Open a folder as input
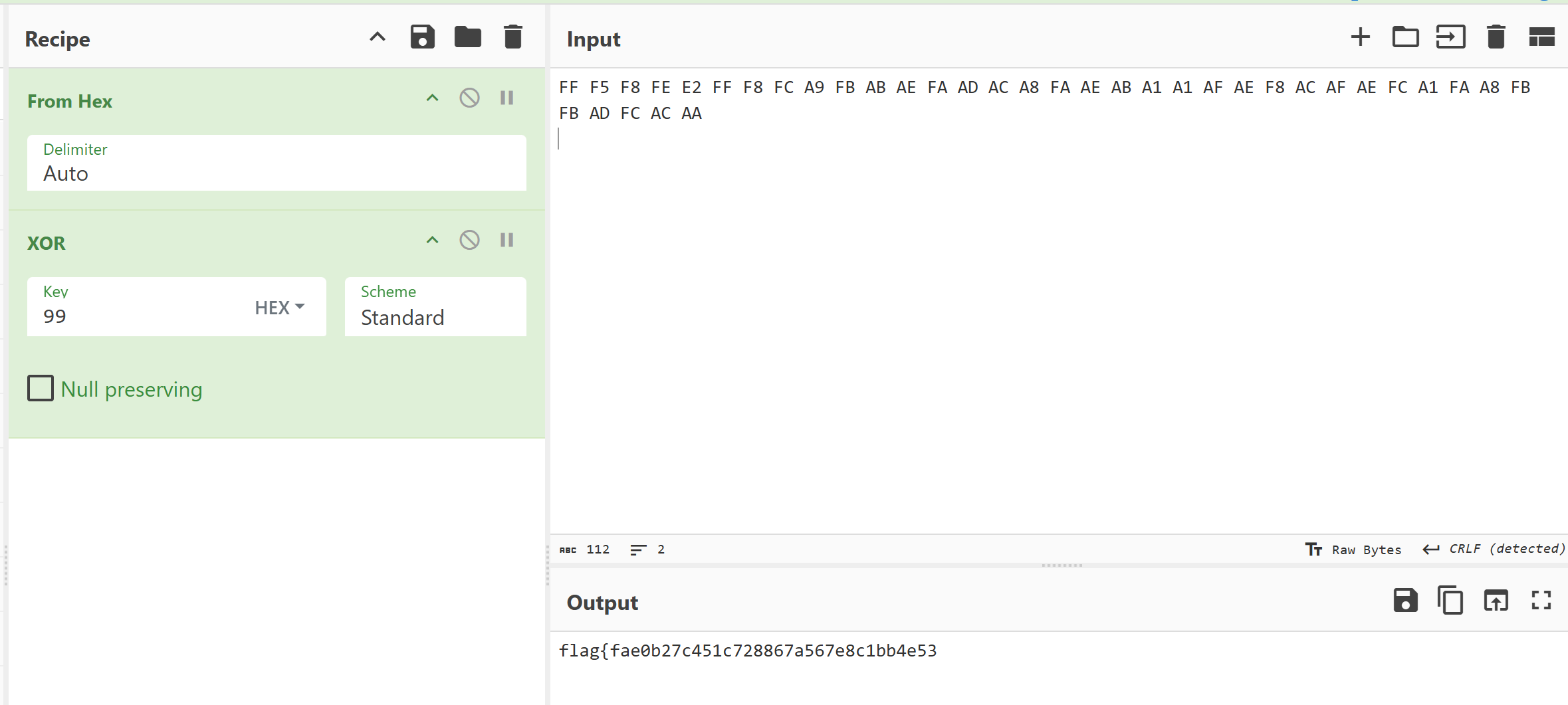 (x=1405, y=37)
